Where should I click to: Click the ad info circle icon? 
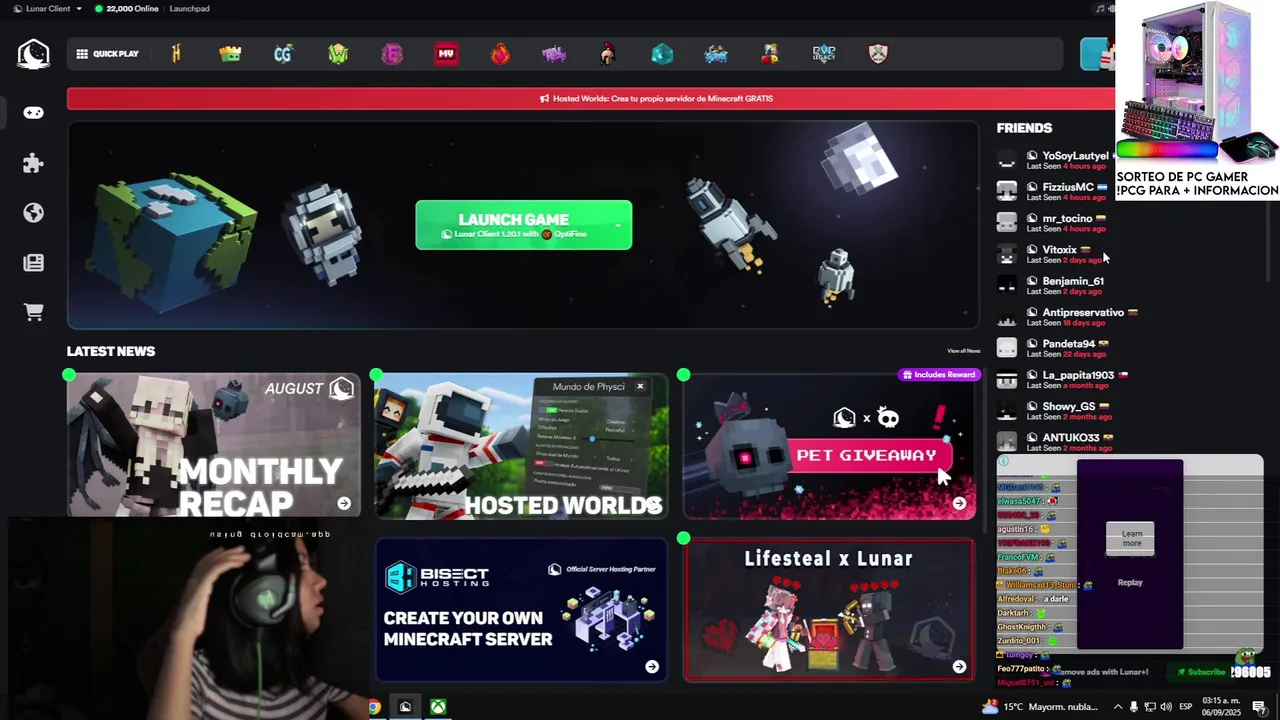pos(1004,461)
